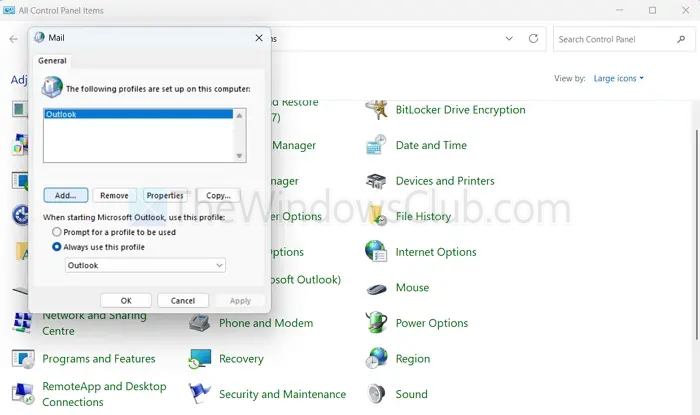Open the Power Options link
Screen dimensions: 700x415
tap(432, 323)
